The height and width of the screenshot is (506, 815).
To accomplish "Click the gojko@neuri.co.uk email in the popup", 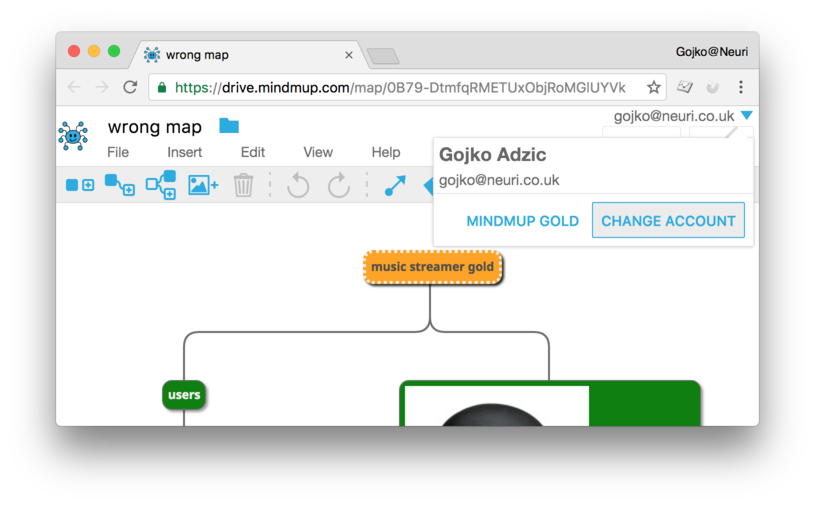I will [x=499, y=180].
